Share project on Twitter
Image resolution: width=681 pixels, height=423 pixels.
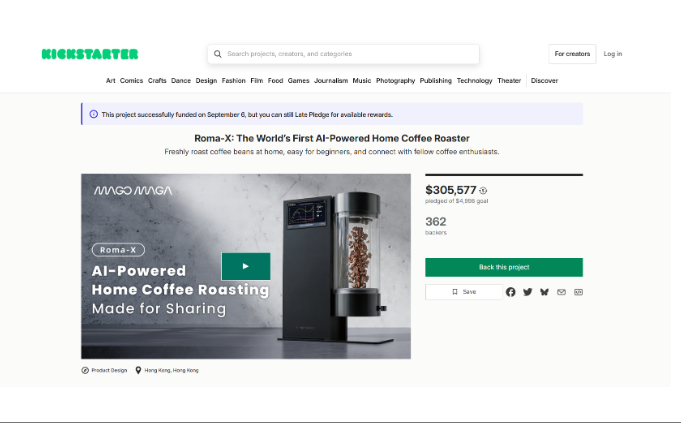point(527,292)
